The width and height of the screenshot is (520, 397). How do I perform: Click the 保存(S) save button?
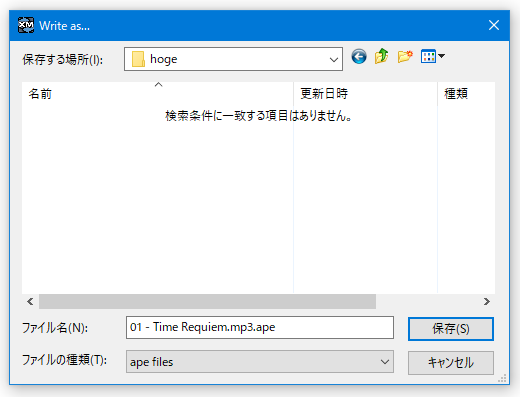[x=451, y=329]
